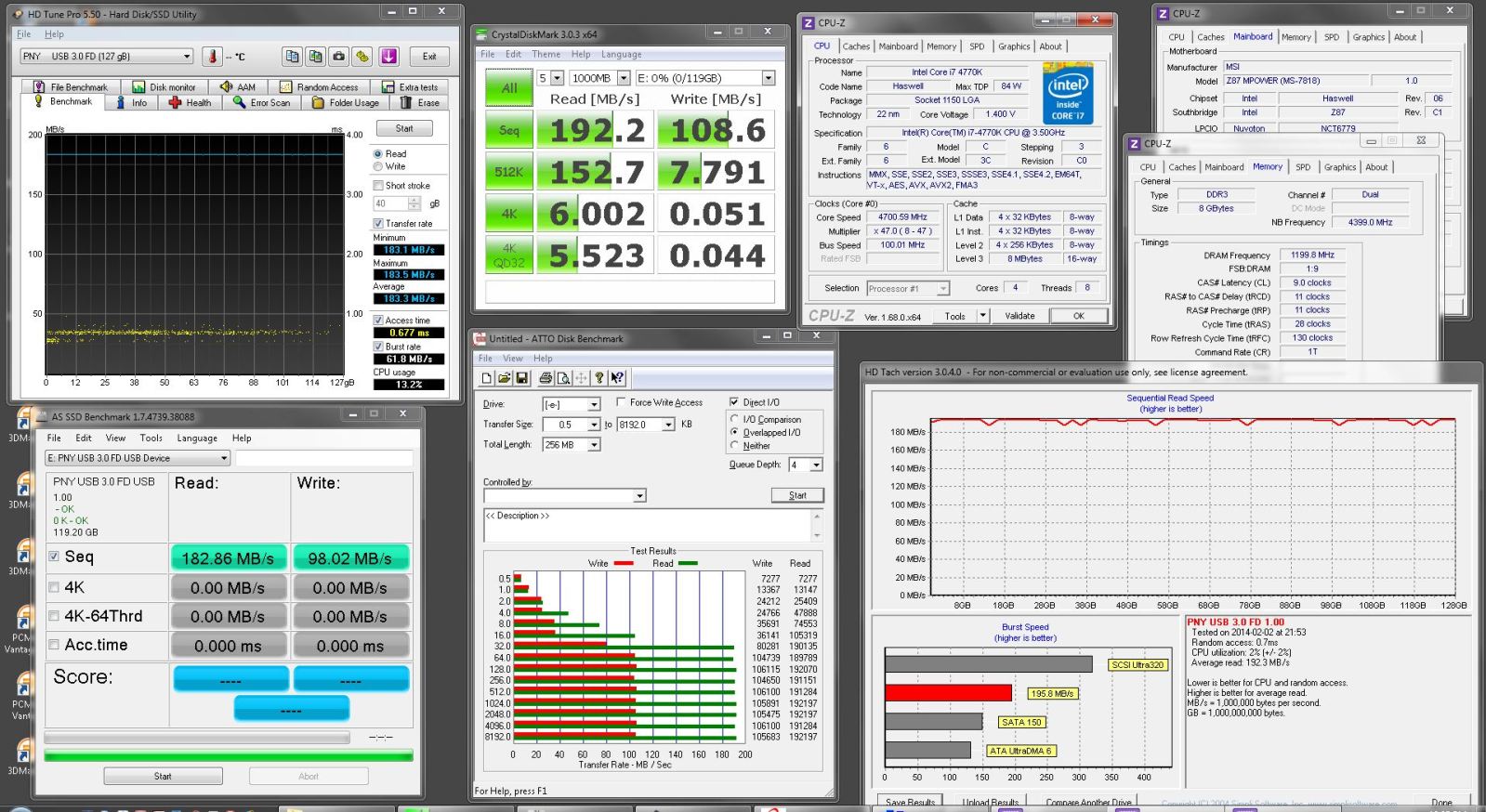Open file with ATTO folder icon

pos(505,378)
